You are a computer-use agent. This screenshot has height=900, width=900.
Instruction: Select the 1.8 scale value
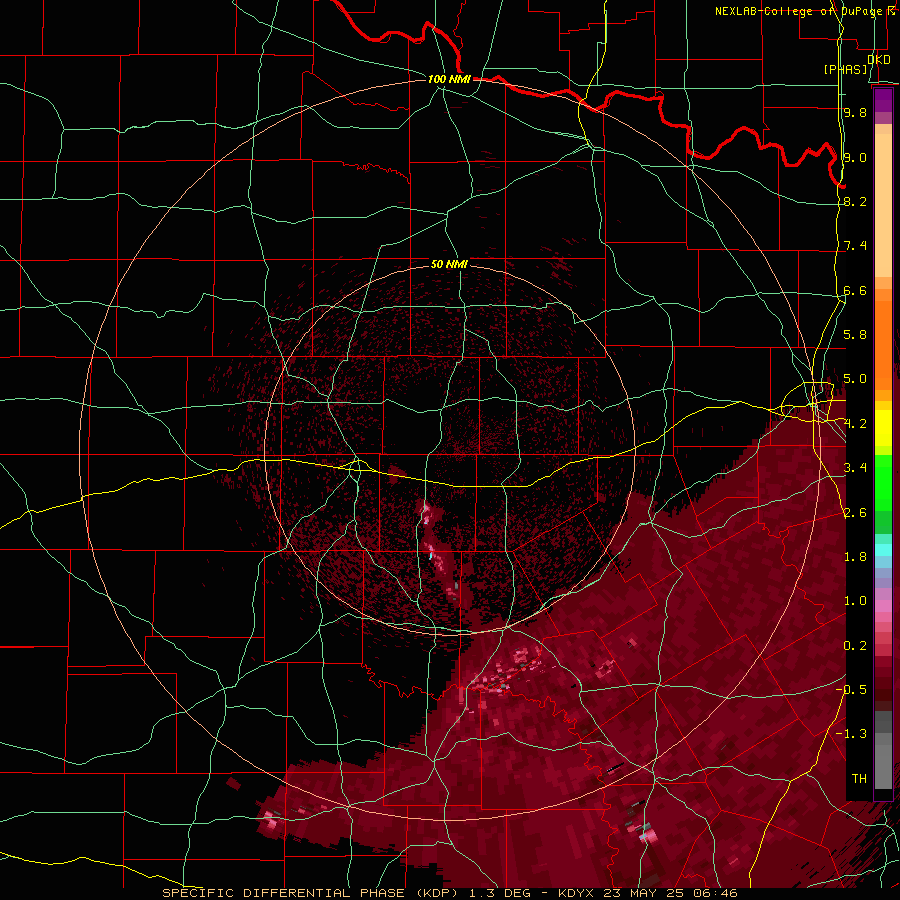click(x=855, y=557)
